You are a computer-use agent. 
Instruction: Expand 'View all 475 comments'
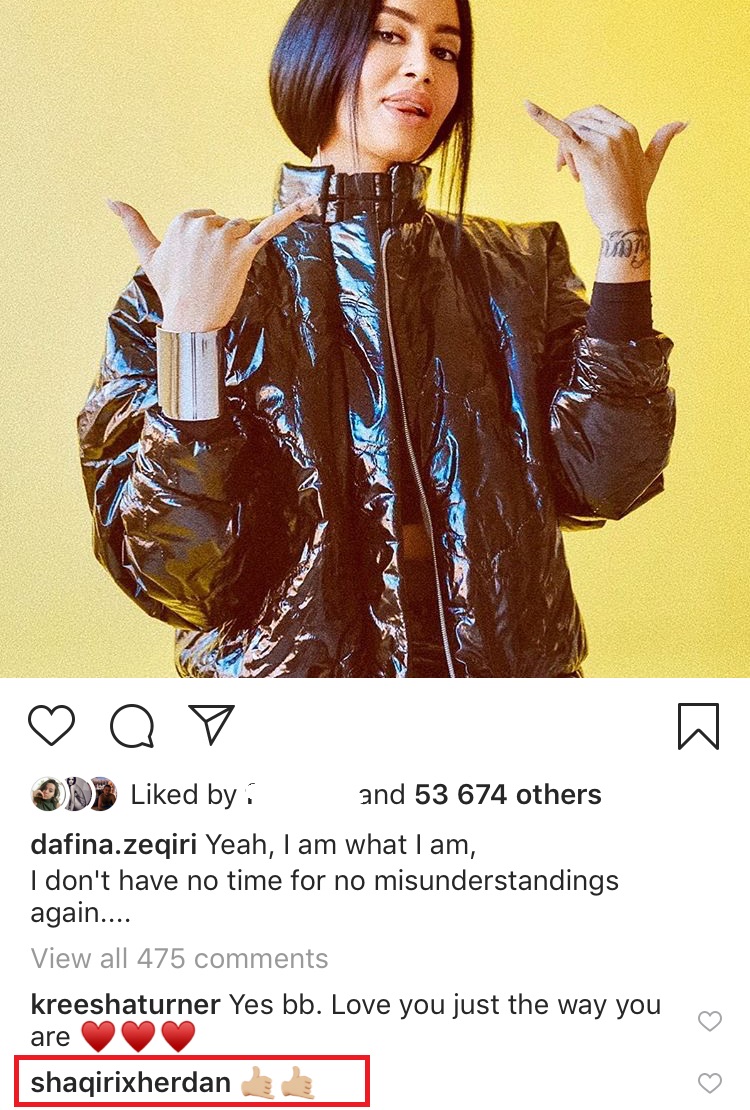tap(179, 958)
